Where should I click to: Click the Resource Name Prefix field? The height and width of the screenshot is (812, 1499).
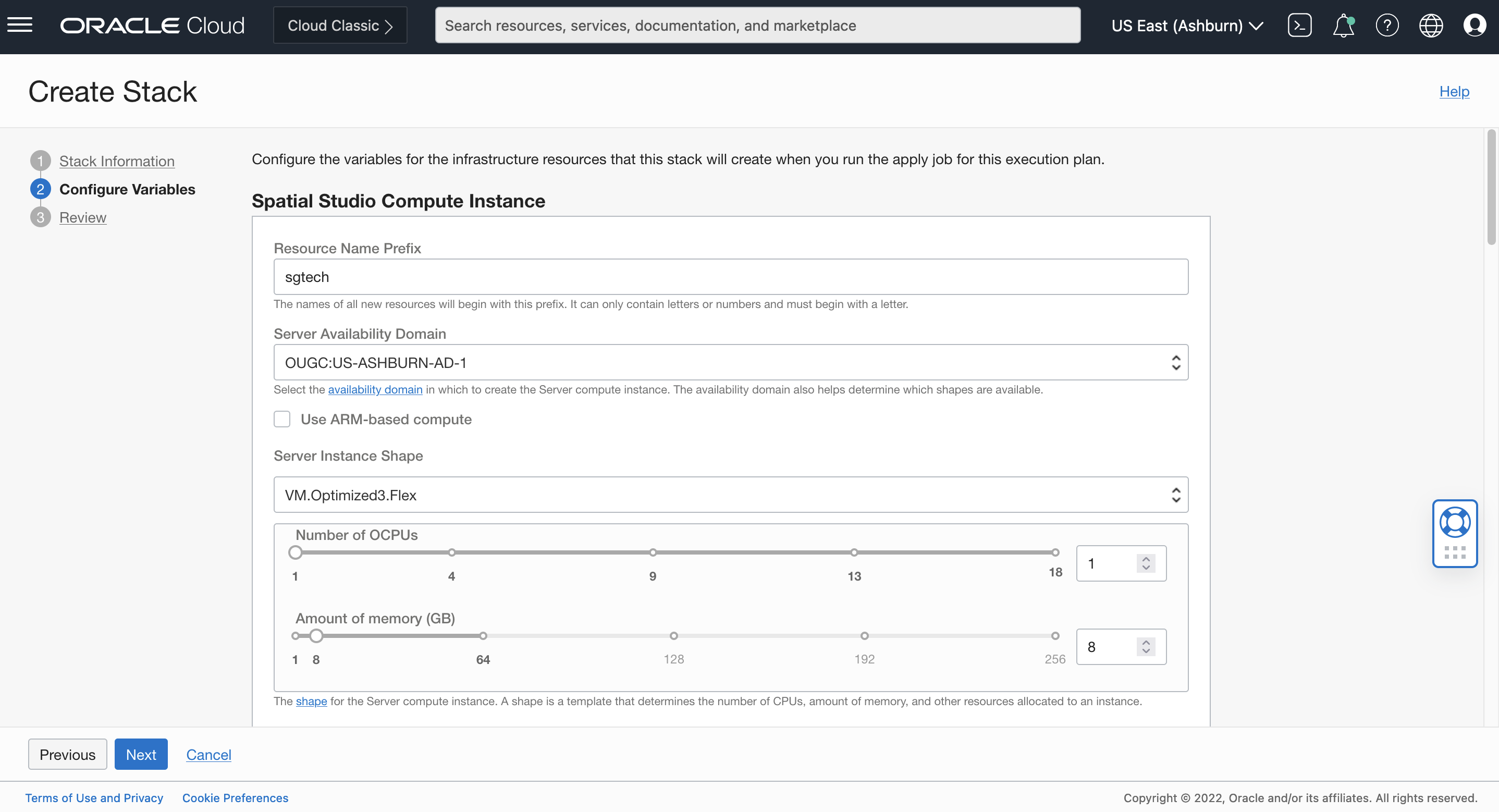tap(730, 277)
